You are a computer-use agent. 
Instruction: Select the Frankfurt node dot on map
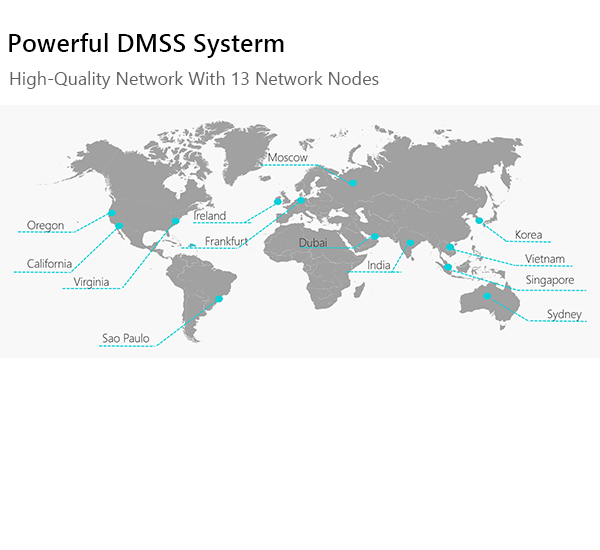click(300, 200)
